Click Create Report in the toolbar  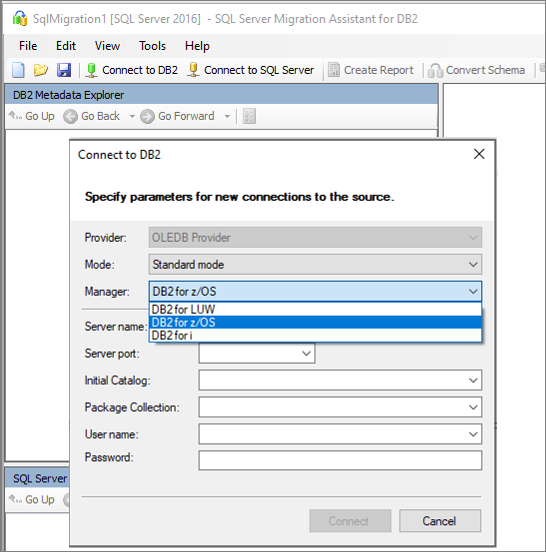[371, 70]
